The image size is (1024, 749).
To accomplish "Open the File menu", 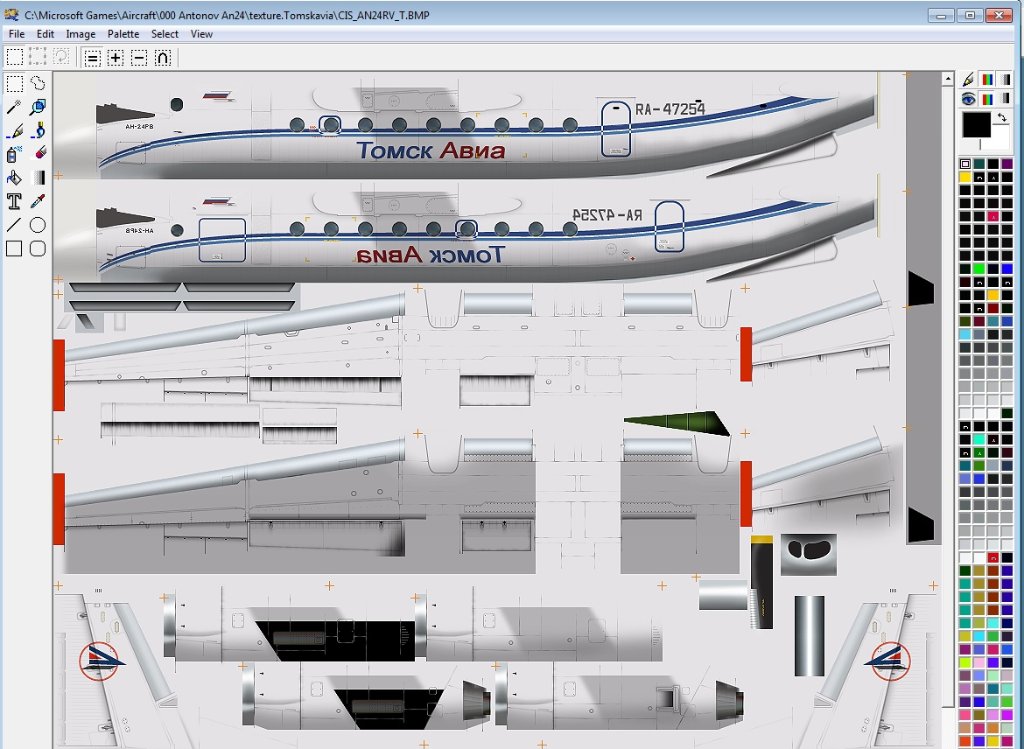I will tap(16, 34).
